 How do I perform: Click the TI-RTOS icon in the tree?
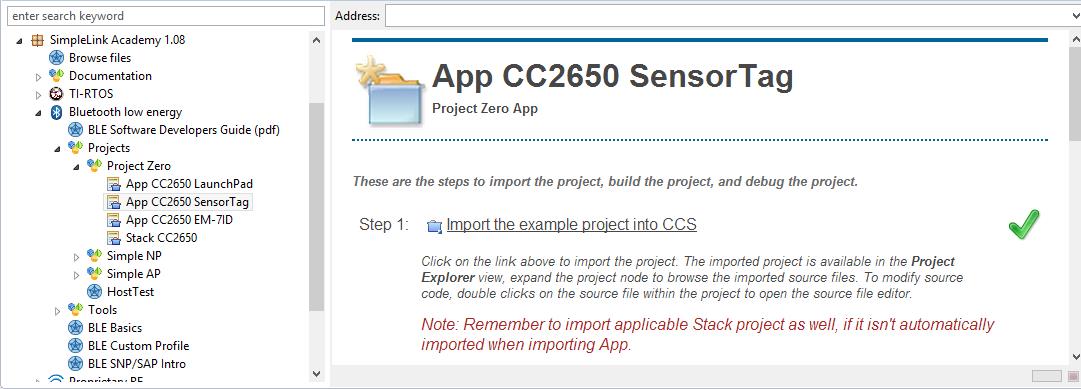(x=57, y=94)
